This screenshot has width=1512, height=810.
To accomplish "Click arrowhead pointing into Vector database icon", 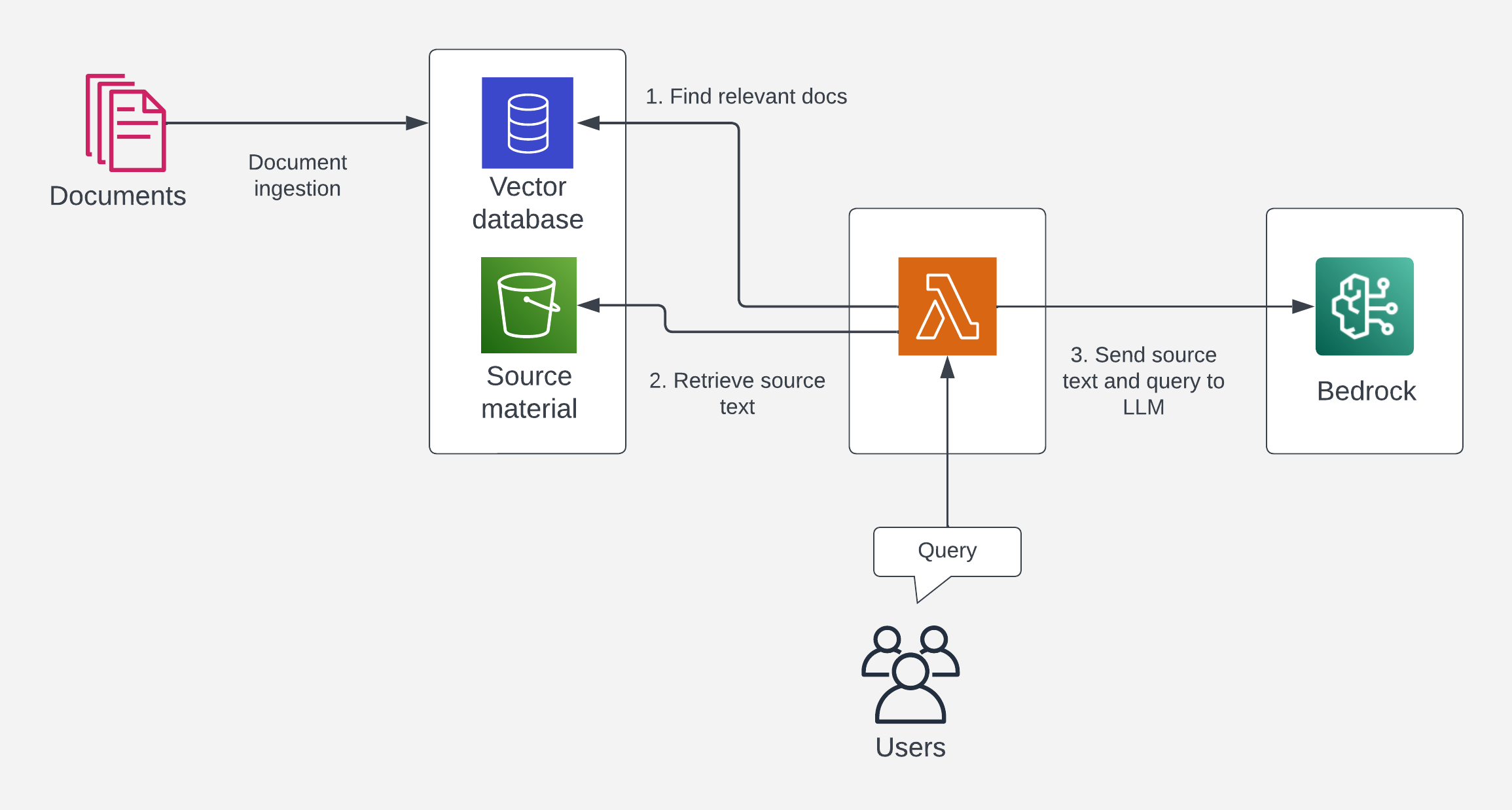I will (x=588, y=123).
